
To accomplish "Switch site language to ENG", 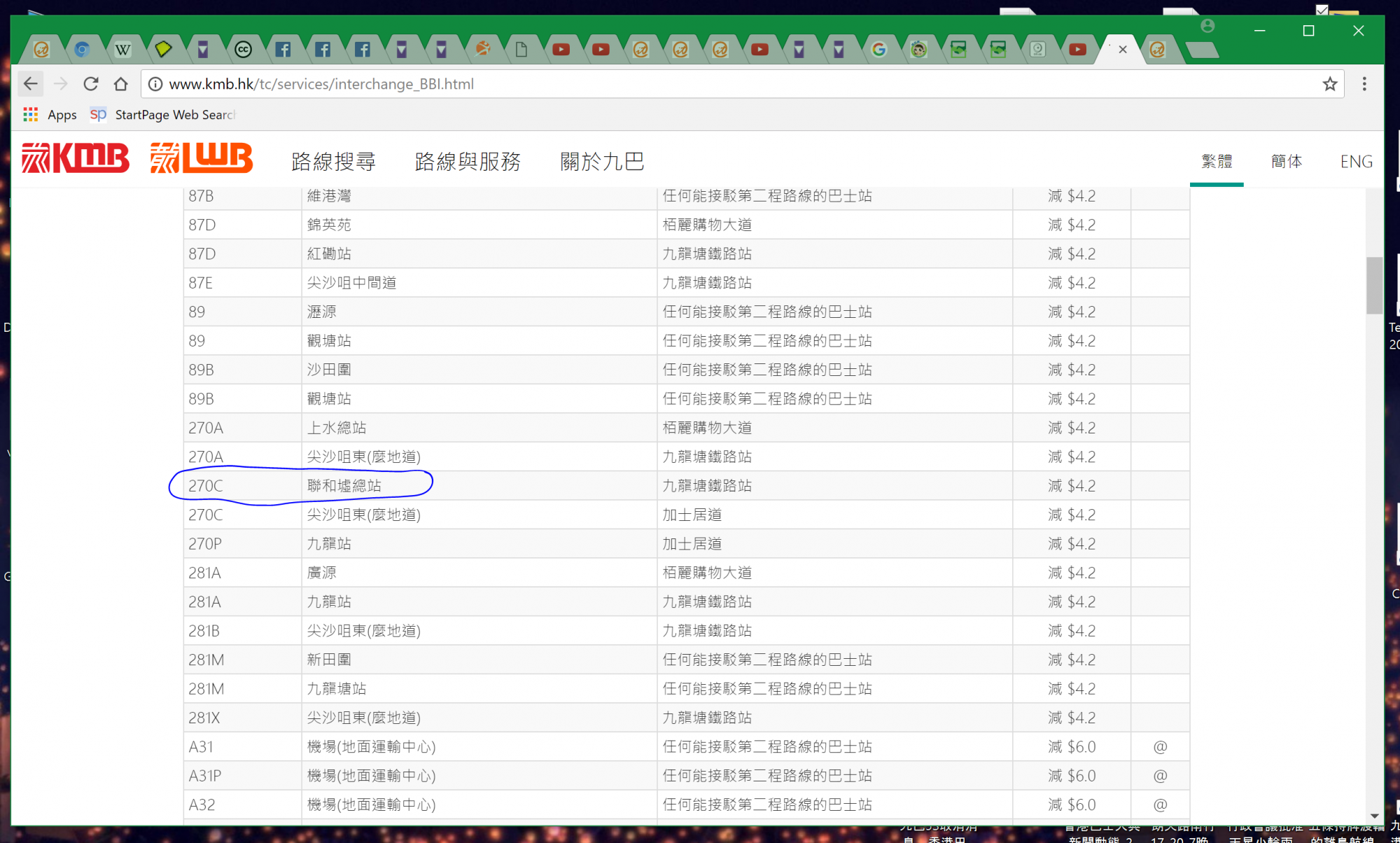I will 1356,162.
